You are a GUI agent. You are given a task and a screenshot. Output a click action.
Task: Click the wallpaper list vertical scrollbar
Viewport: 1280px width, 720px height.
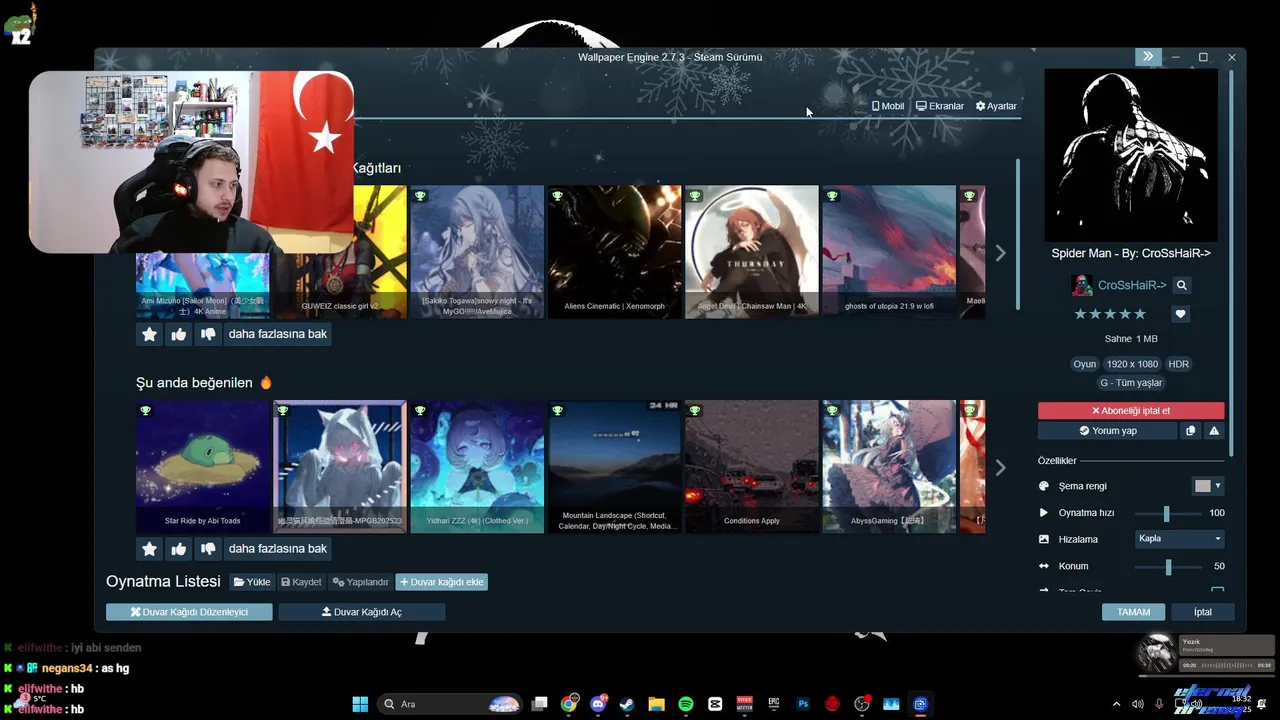tap(1018, 232)
